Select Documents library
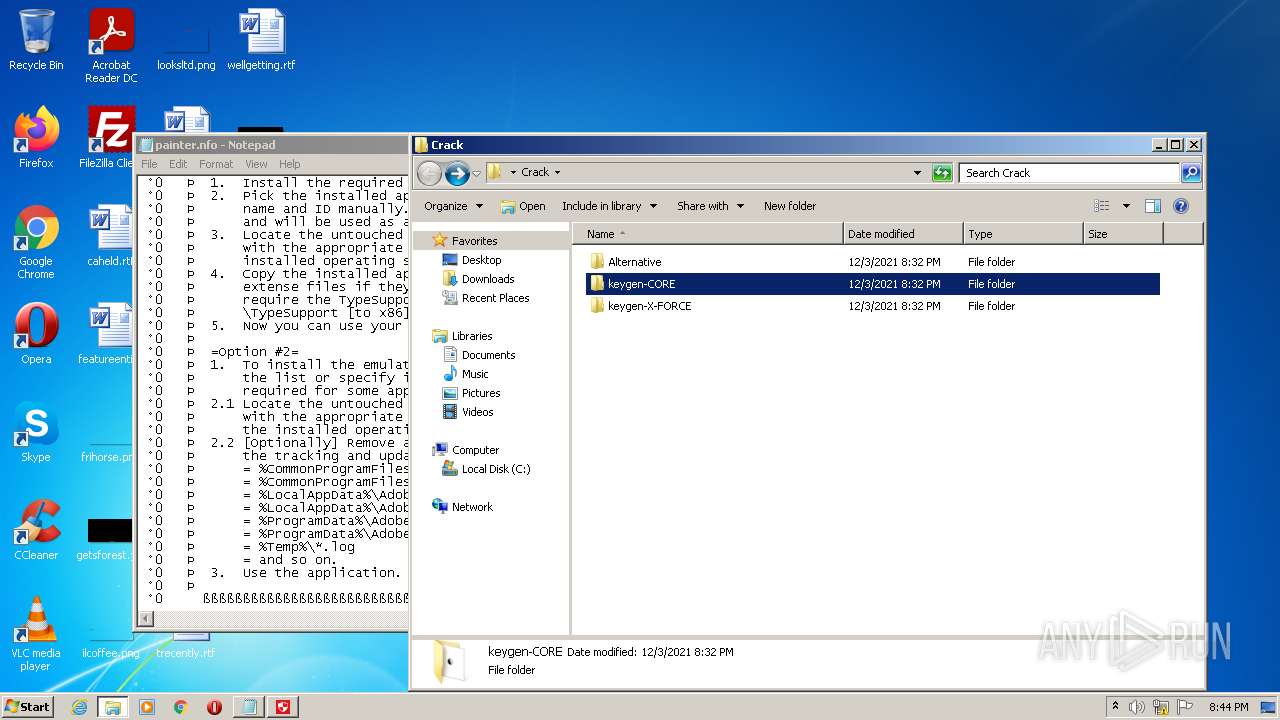The width and height of the screenshot is (1280, 720). pyautogui.click(x=478, y=355)
